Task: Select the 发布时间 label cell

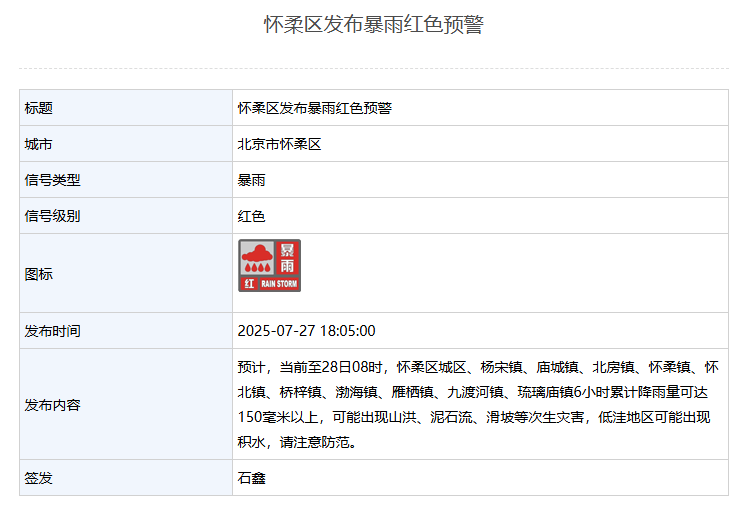Action: click(126, 331)
